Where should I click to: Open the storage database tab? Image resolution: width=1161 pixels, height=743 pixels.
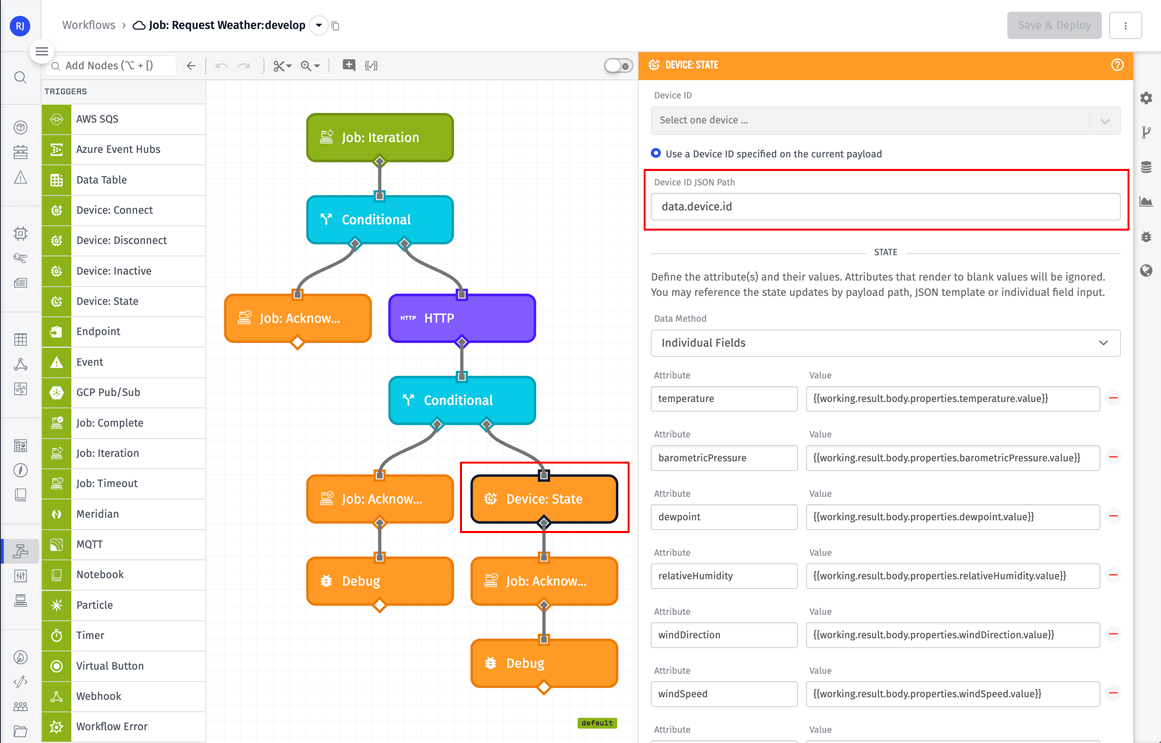(x=1146, y=167)
